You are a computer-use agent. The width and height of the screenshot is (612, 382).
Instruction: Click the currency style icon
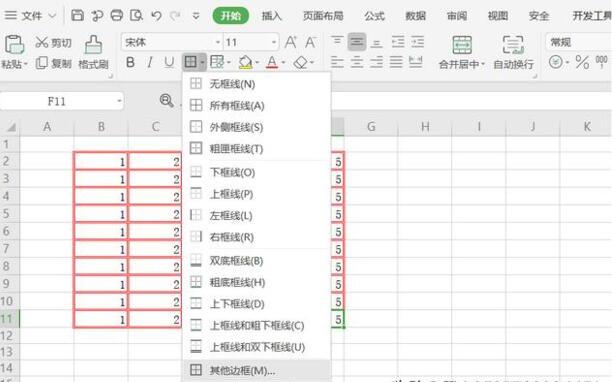(x=556, y=62)
